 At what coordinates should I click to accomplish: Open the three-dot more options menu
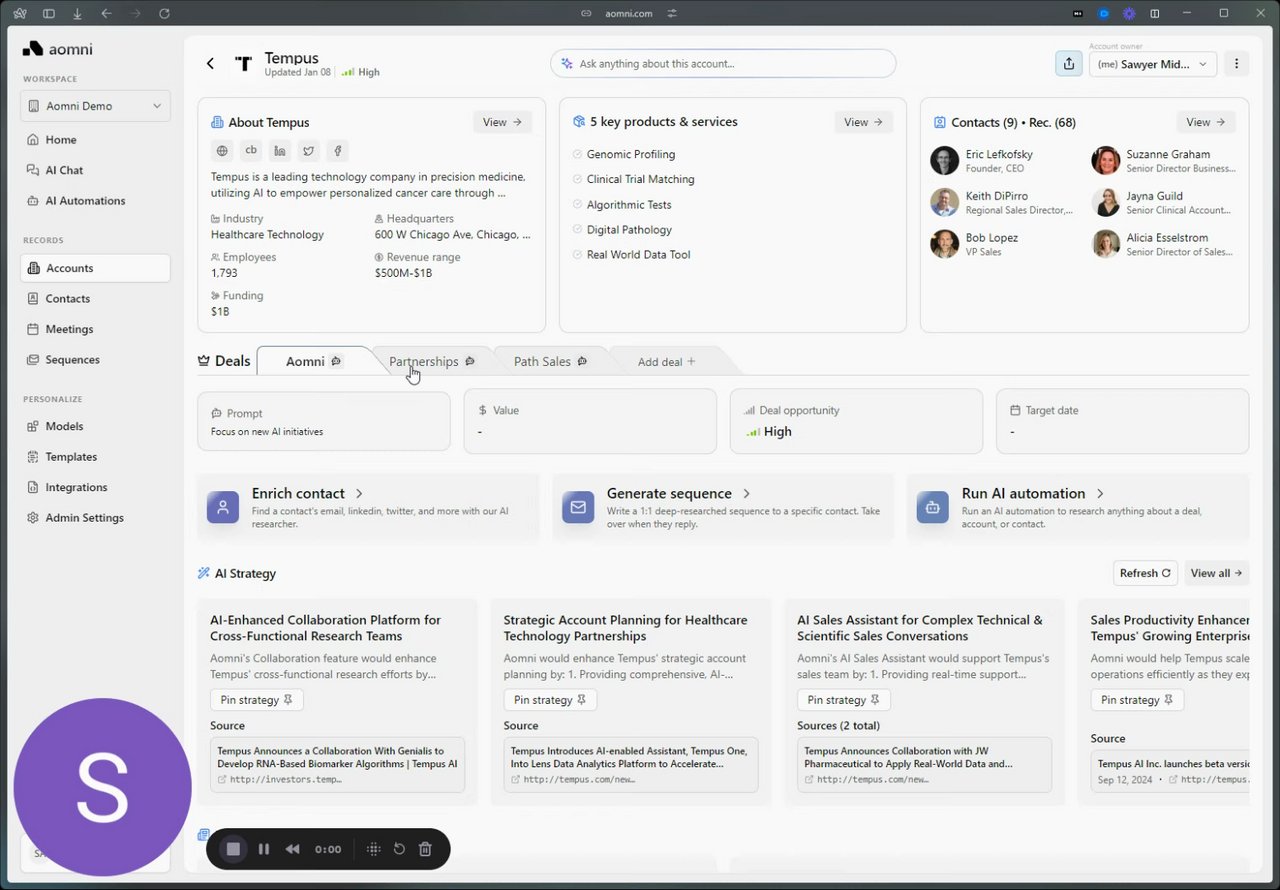pyautogui.click(x=1236, y=63)
